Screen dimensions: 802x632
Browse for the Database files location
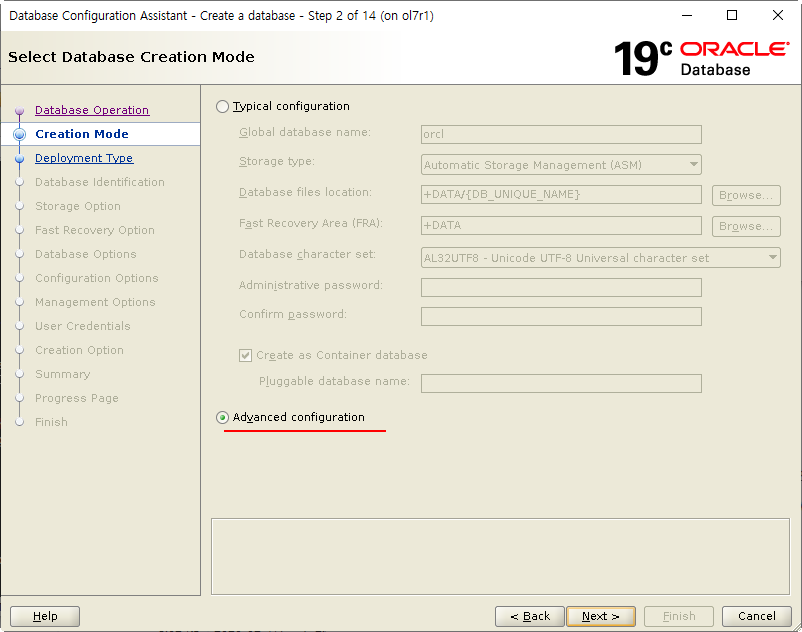pyautogui.click(x=746, y=195)
